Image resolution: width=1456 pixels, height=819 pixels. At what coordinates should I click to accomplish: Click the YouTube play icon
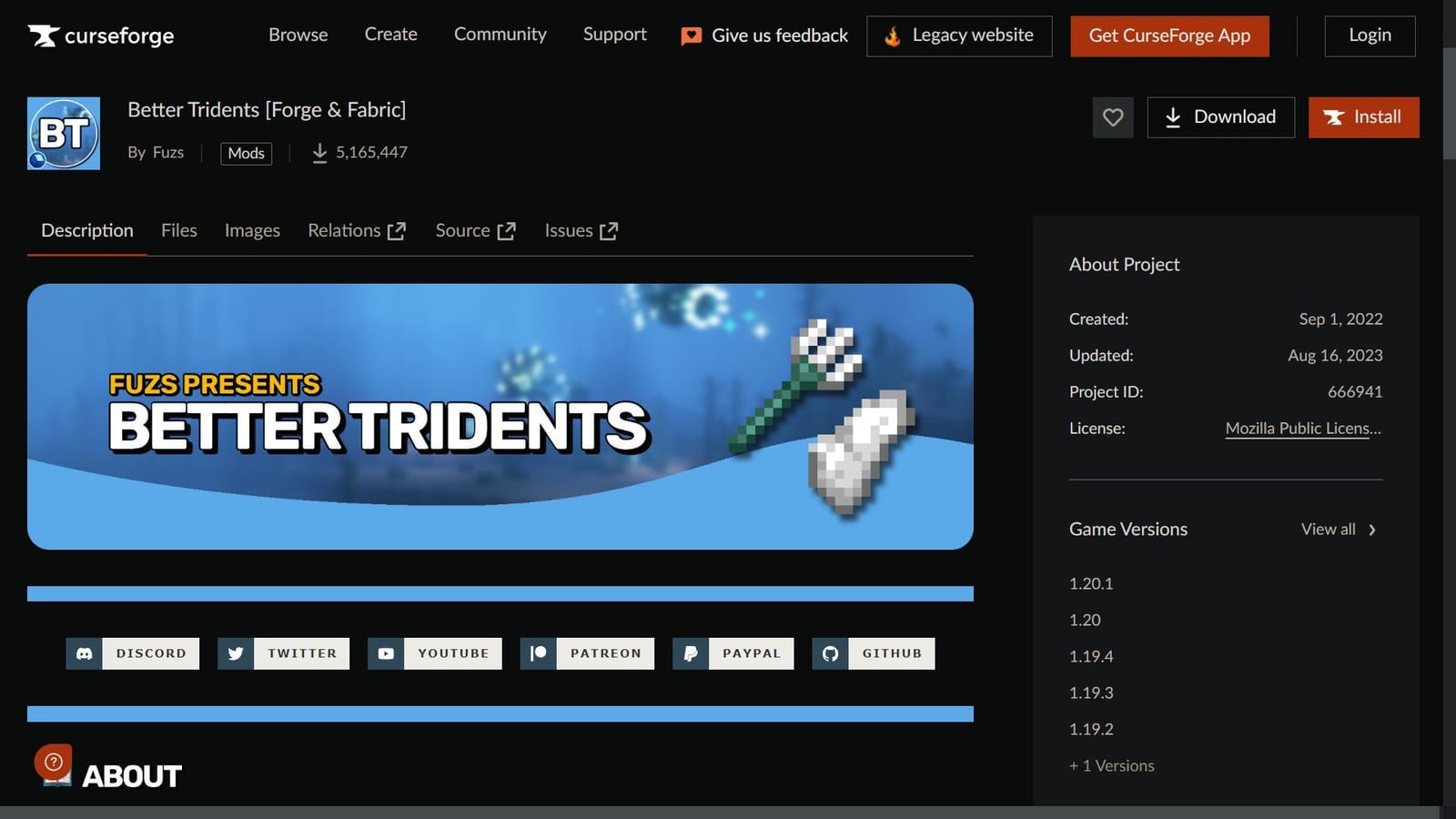(x=387, y=652)
